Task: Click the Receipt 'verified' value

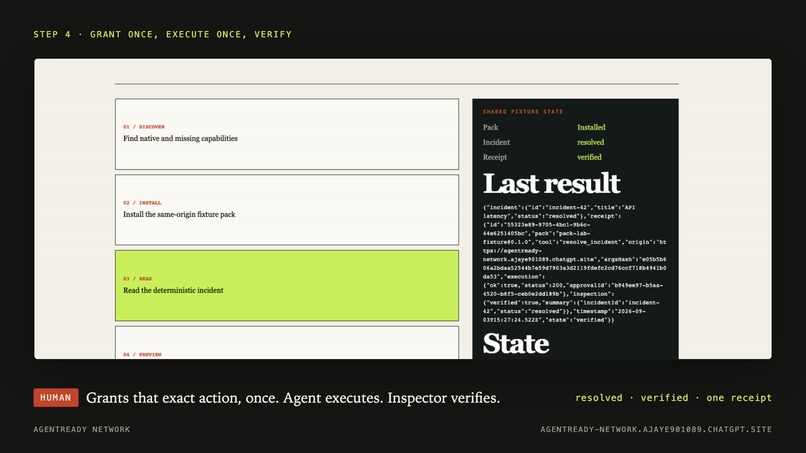Action: pyautogui.click(x=589, y=157)
